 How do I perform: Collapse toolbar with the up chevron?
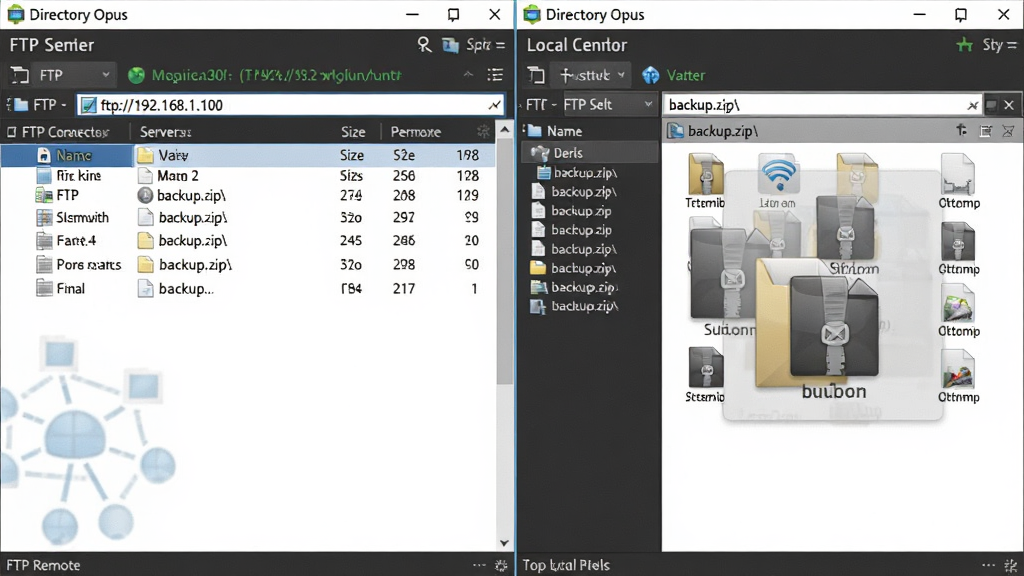468,74
